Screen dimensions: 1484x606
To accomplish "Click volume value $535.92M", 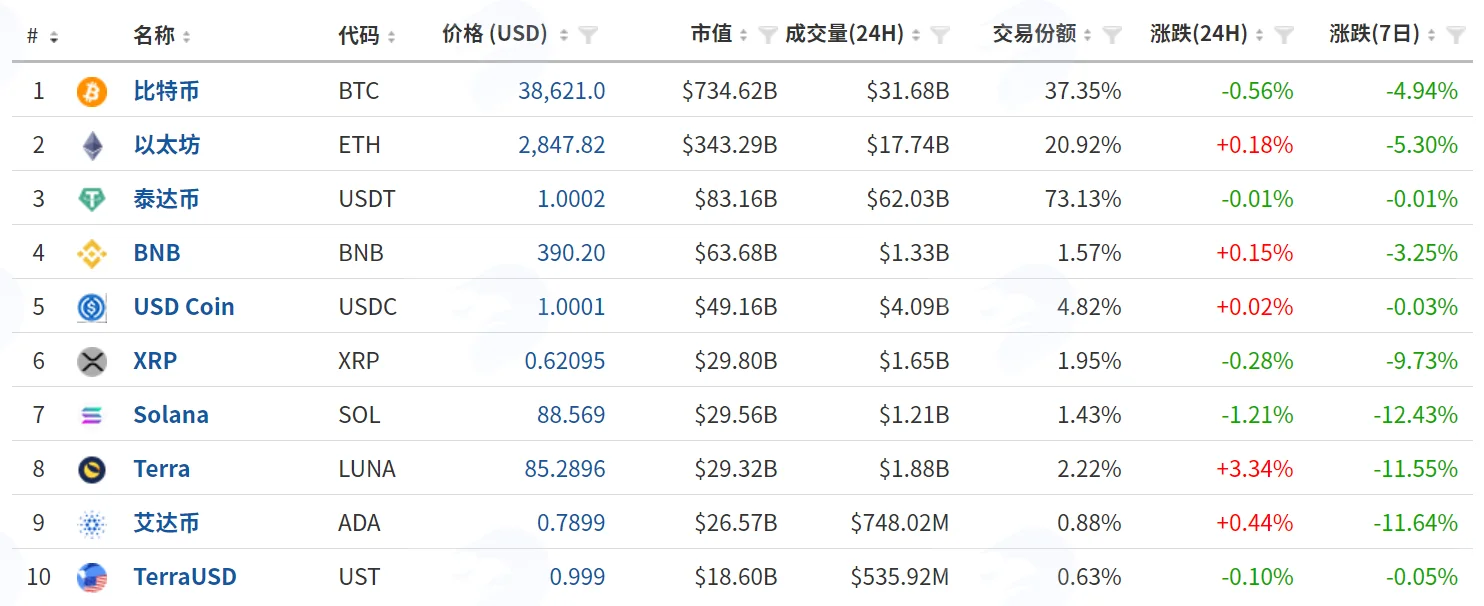I will (x=900, y=577).
